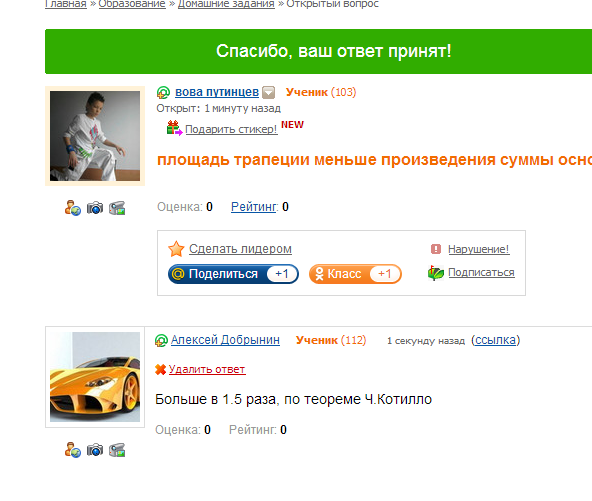Click the orange star leader icon
592x501 pixels.
[x=176, y=249]
